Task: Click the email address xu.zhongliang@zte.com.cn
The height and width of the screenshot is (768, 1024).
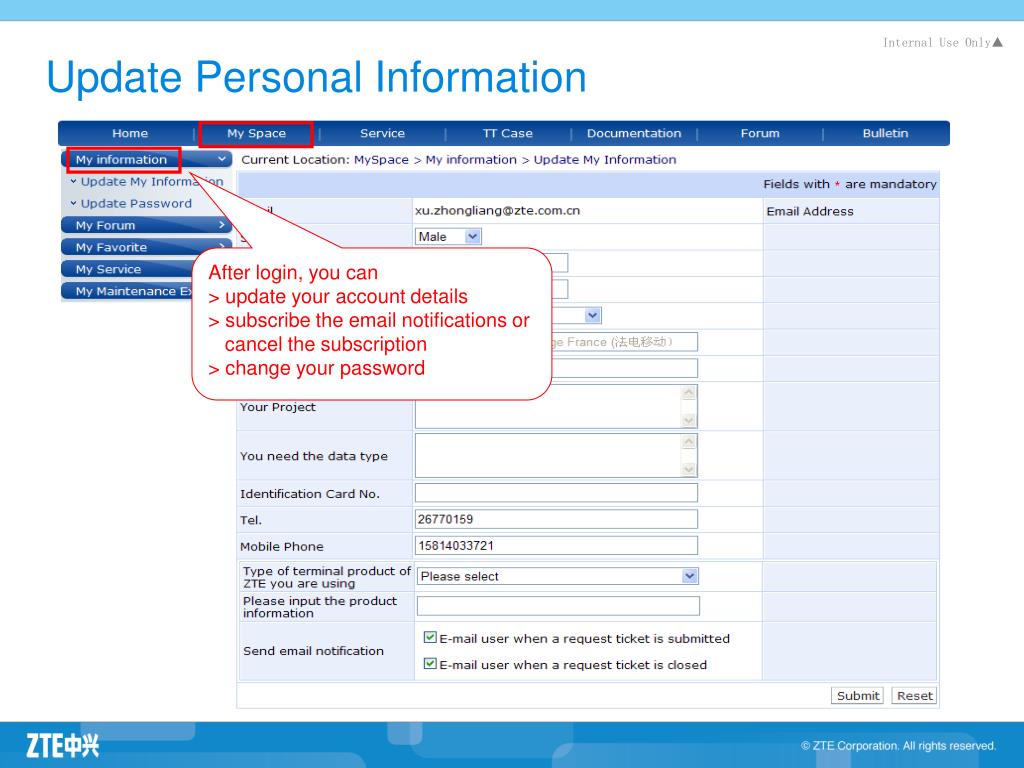Action: [498, 210]
